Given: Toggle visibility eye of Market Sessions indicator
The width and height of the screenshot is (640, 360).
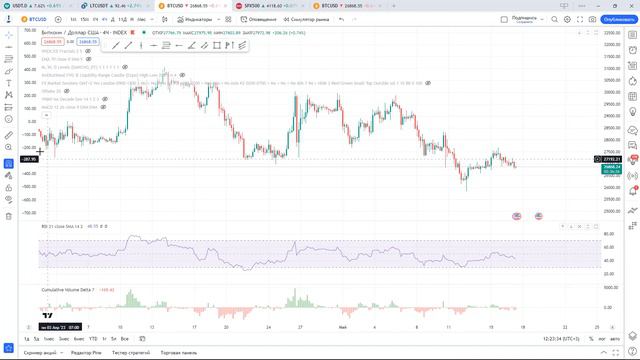Looking at the screenshot, I should point(428,83).
